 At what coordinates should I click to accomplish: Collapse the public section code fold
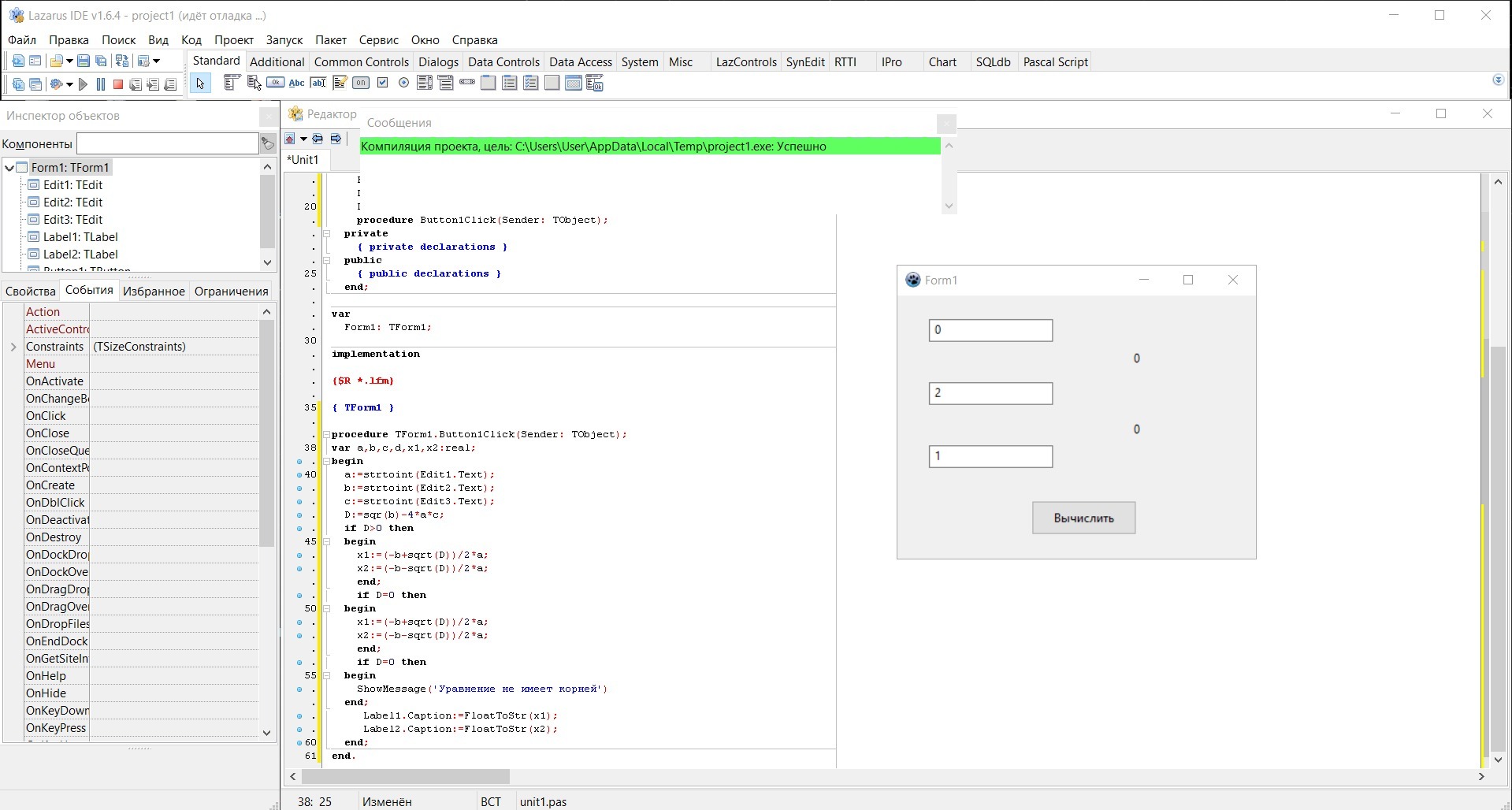tap(325, 260)
